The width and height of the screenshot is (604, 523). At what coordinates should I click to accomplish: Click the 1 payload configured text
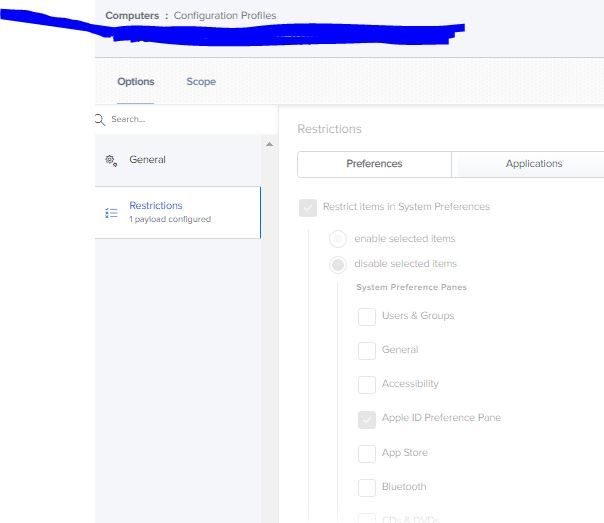click(170, 219)
